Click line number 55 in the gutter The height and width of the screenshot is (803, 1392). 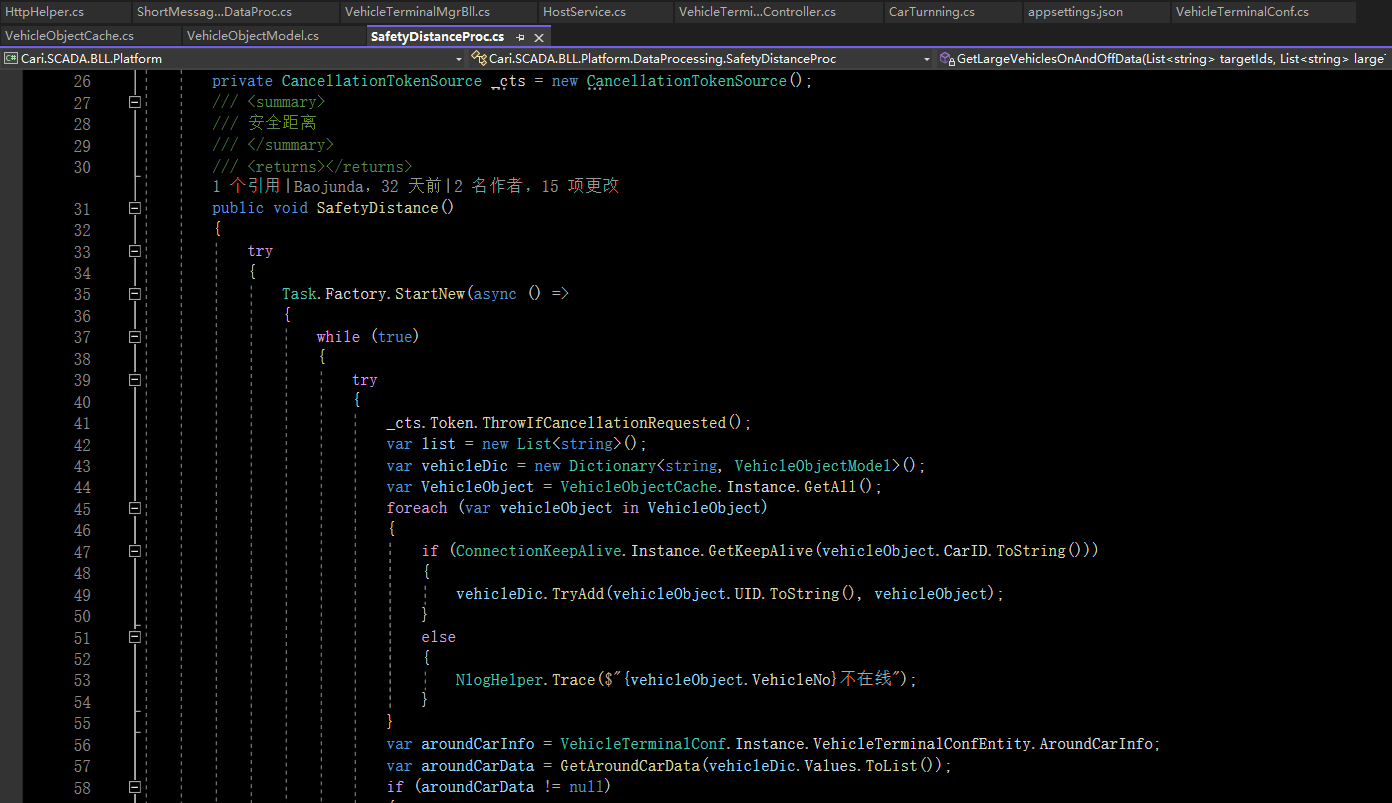click(x=82, y=723)
